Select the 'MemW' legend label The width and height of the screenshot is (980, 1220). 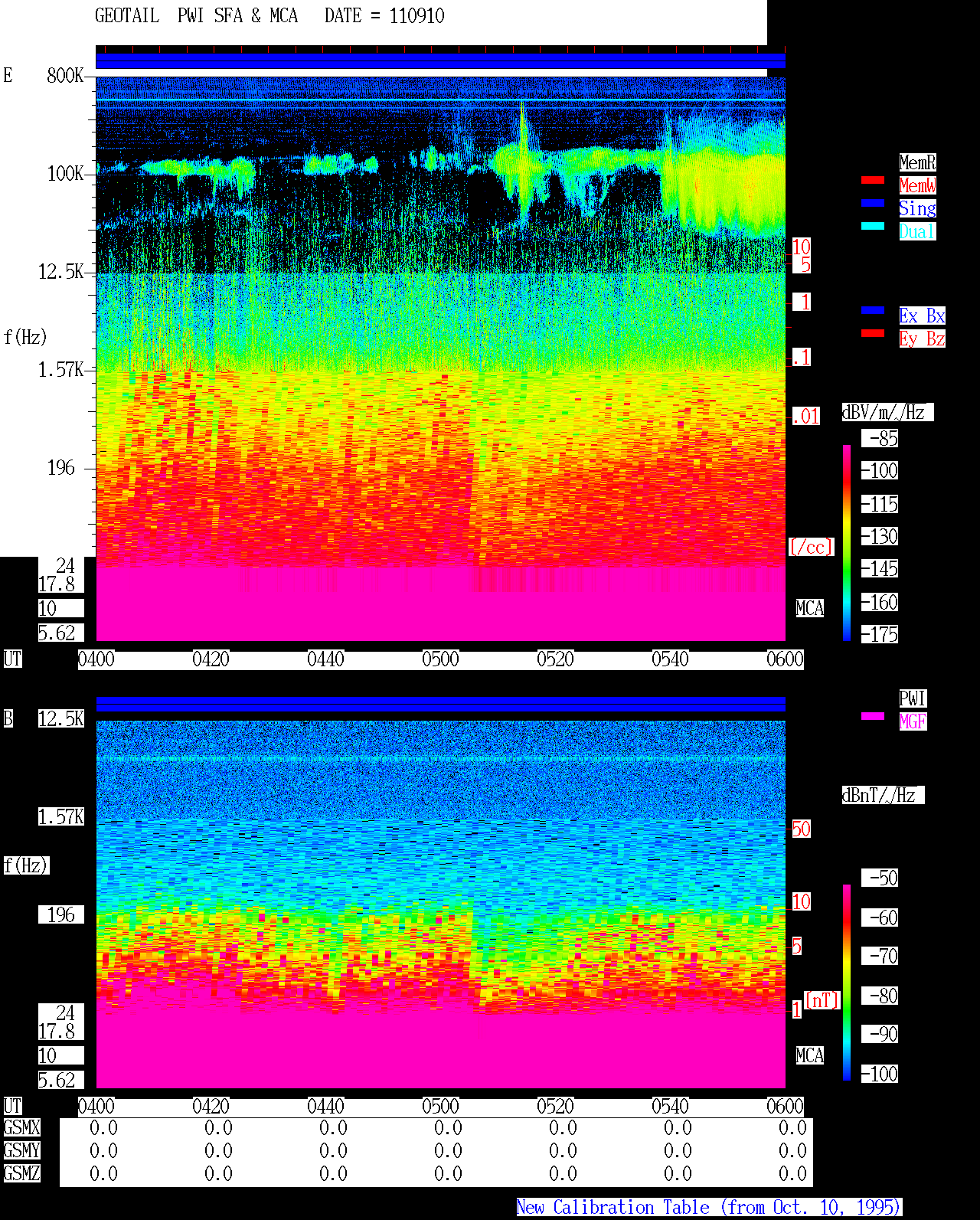click(917, 185)
